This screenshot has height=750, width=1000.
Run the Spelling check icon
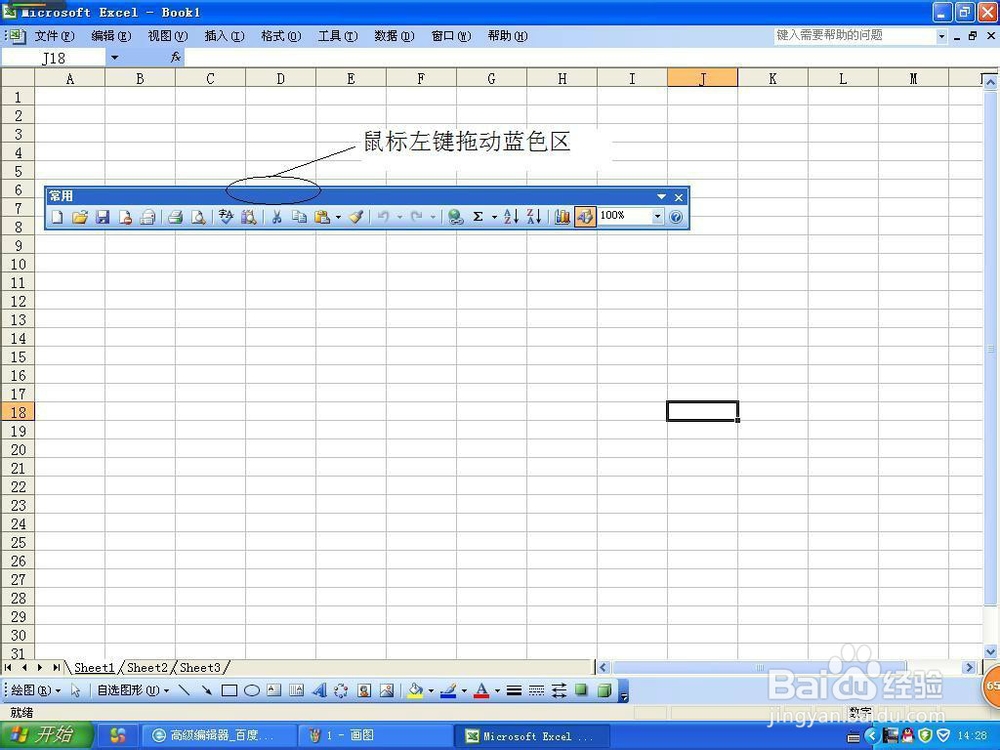(226, 217)
